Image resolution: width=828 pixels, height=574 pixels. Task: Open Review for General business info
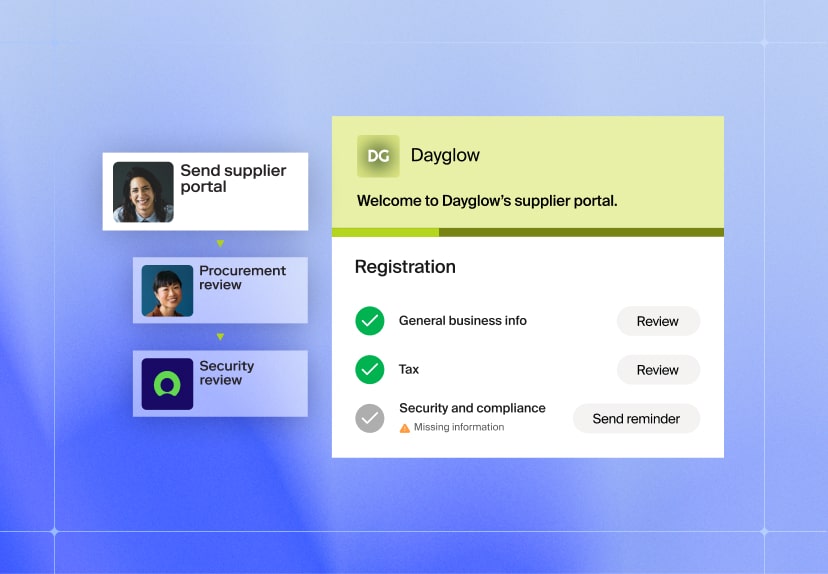point(658,321)
